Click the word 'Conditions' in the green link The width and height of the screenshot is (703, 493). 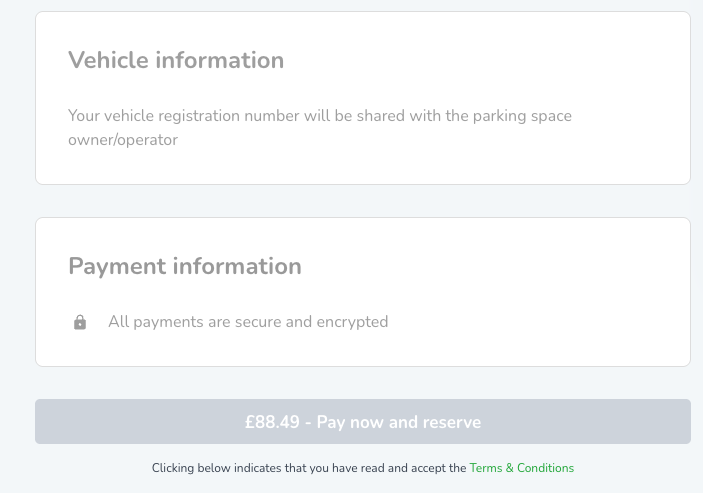(545, 468)
